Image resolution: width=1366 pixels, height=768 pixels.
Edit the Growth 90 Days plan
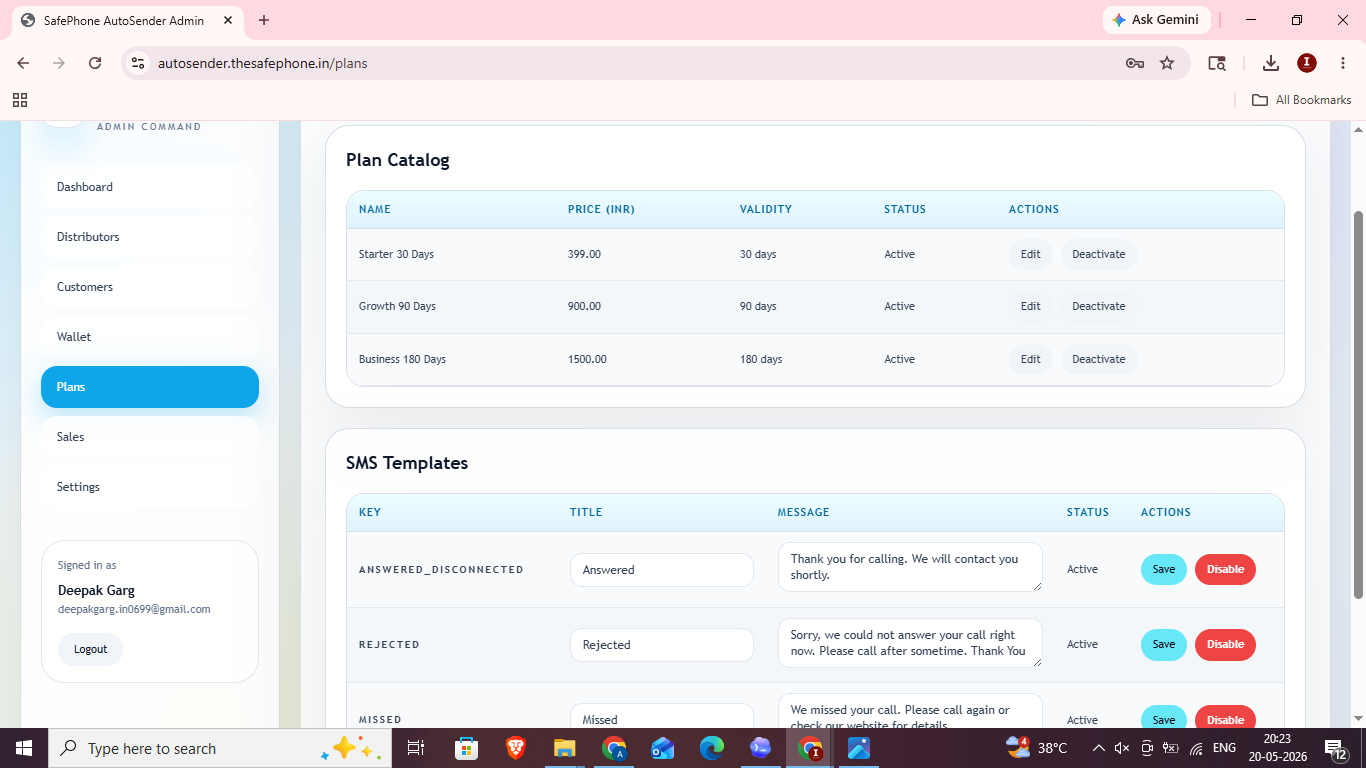pos(1031,306)
